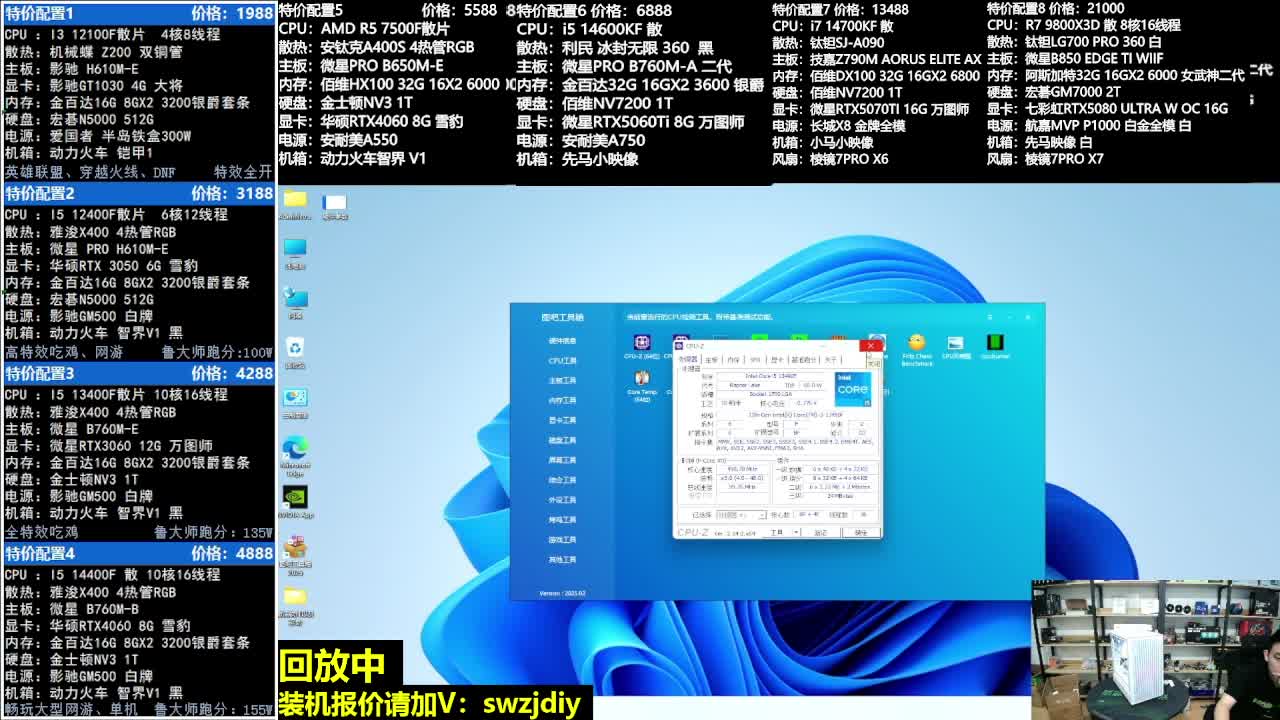The image size is (1280, 720).
Task: Open the 已选择 processor selection dropdown
Action: click(x=742, y=515)
